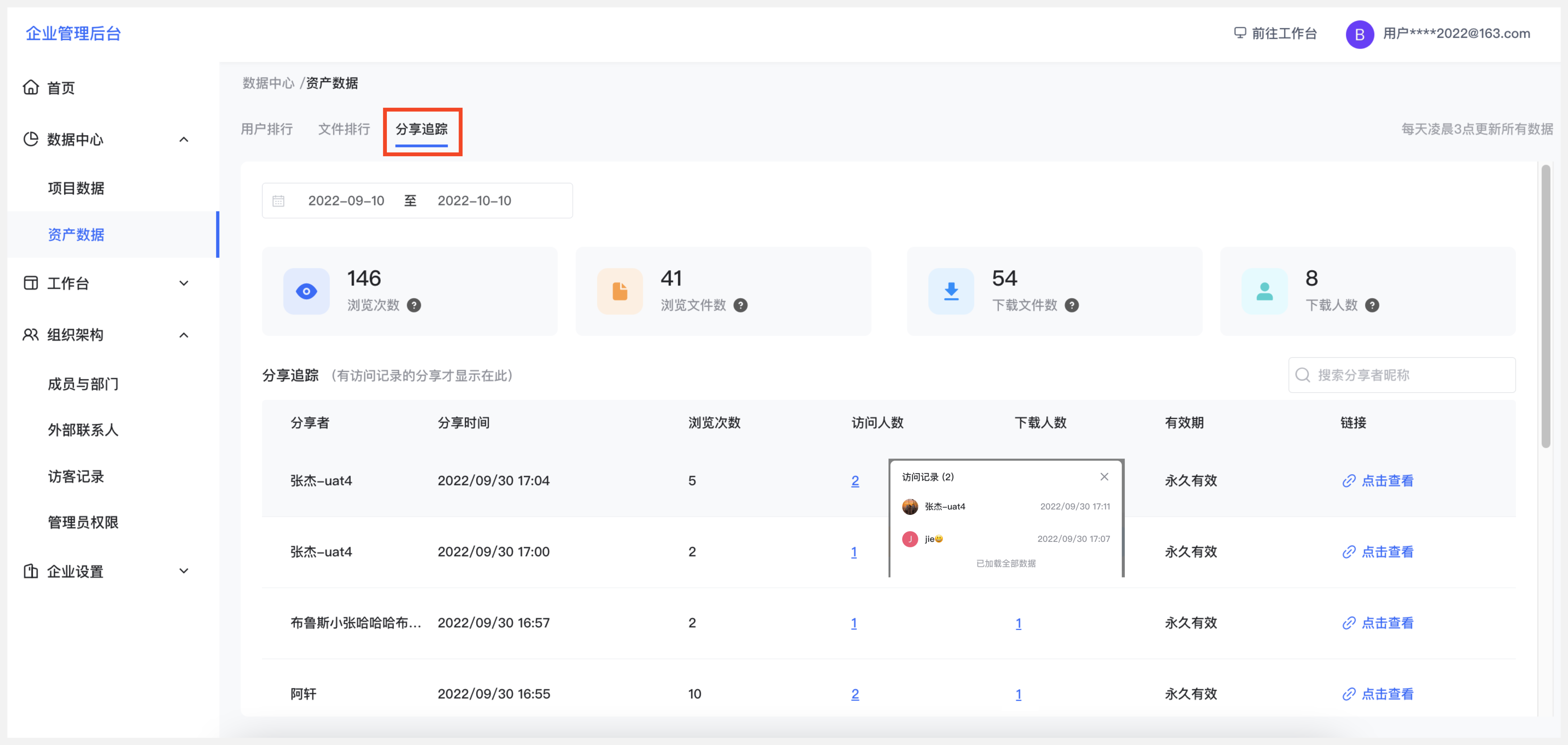Open 访问人数 1 in 17:00 row
Viewport: 1568px width, 745px height.
click(x=854, y=553)
